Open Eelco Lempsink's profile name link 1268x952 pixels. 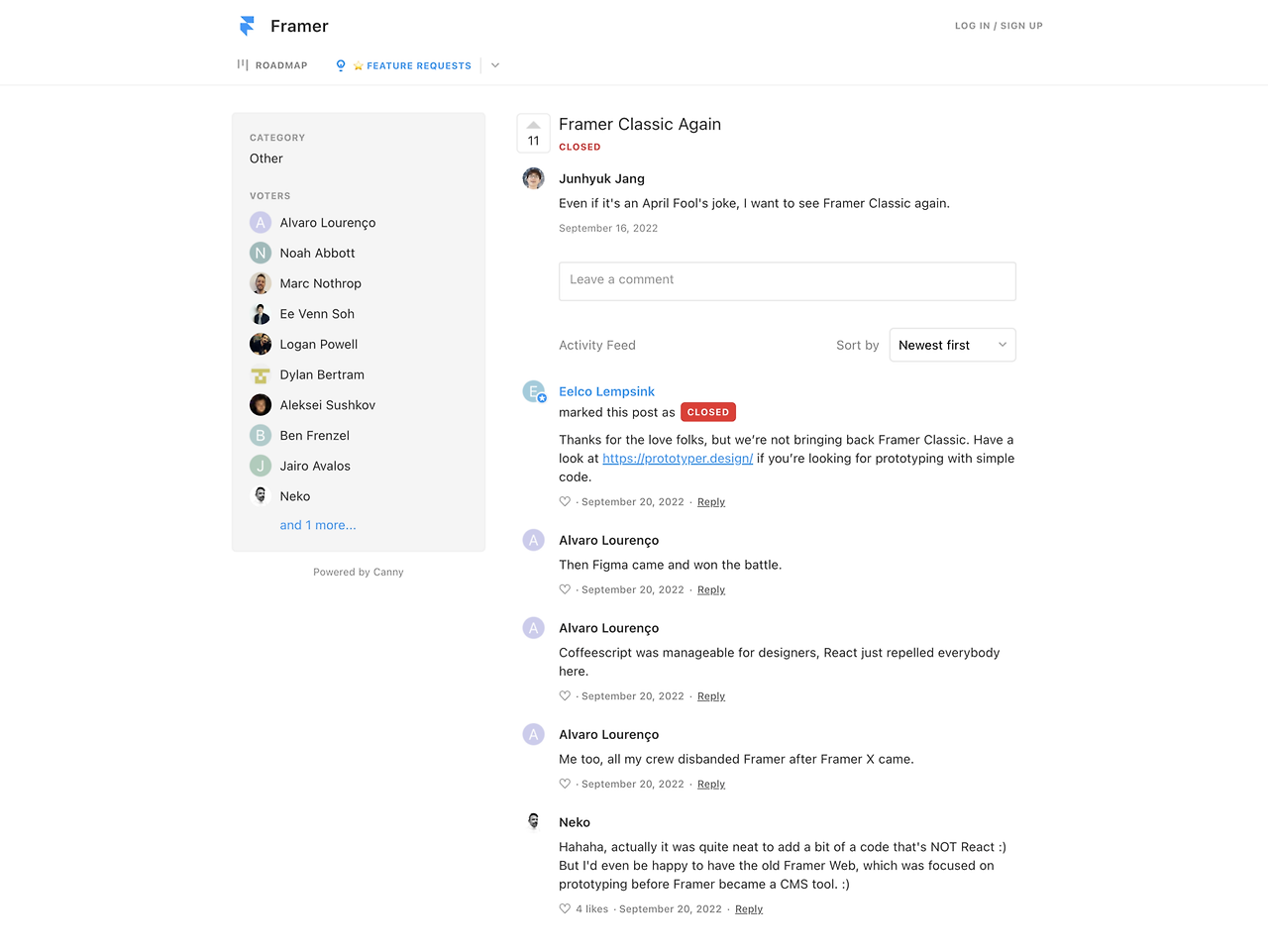tap(606, 391)
